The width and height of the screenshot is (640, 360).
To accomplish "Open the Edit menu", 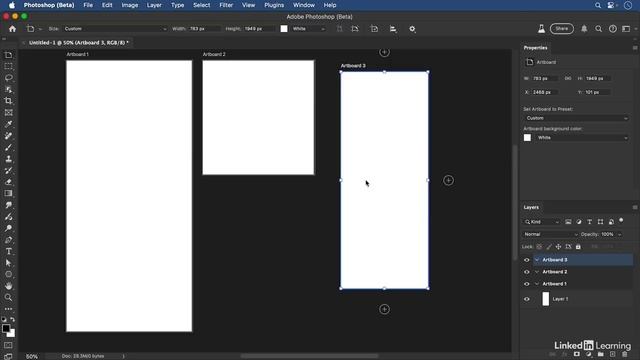I will (107, 5).
